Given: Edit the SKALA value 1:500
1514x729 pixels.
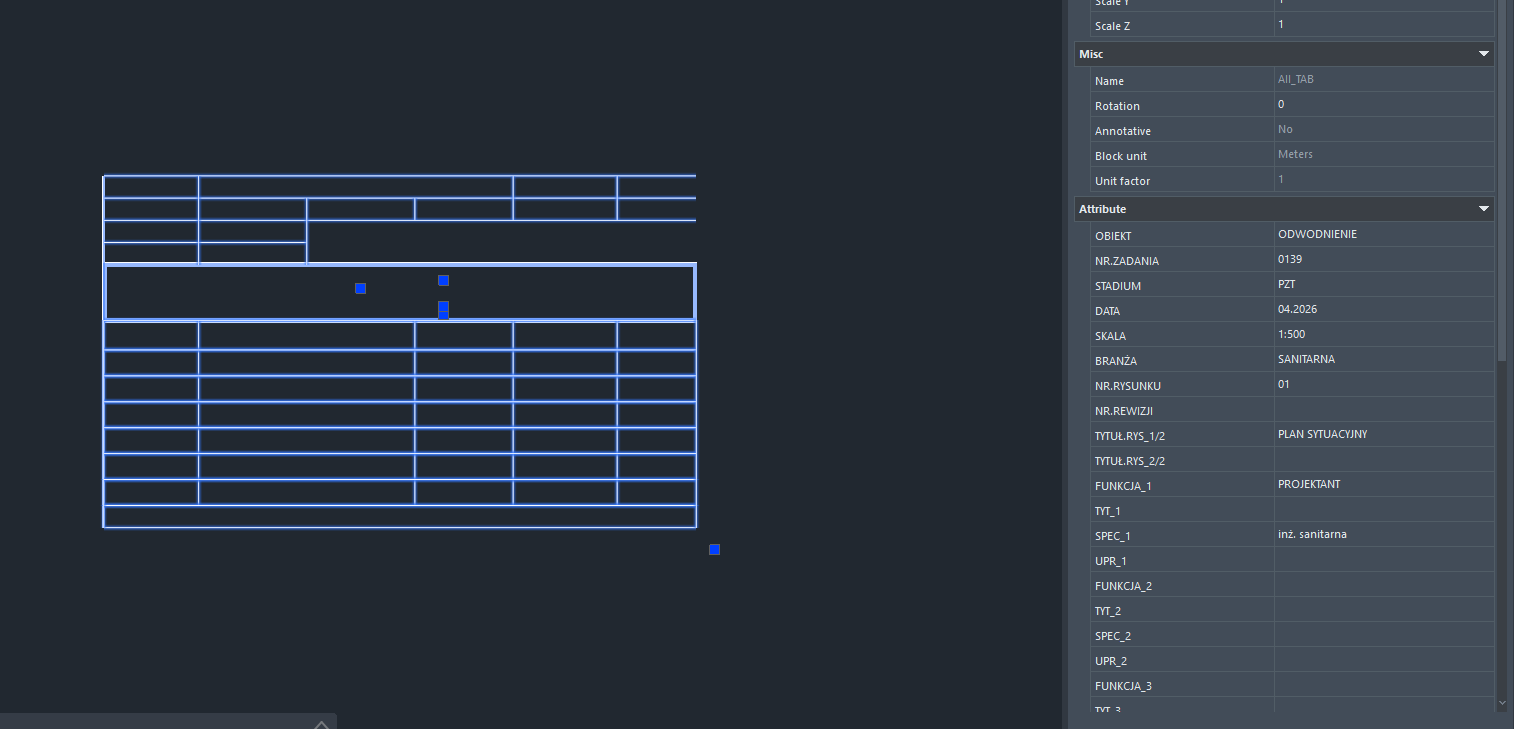Looking at the screenshot, I should (1384, 335).
